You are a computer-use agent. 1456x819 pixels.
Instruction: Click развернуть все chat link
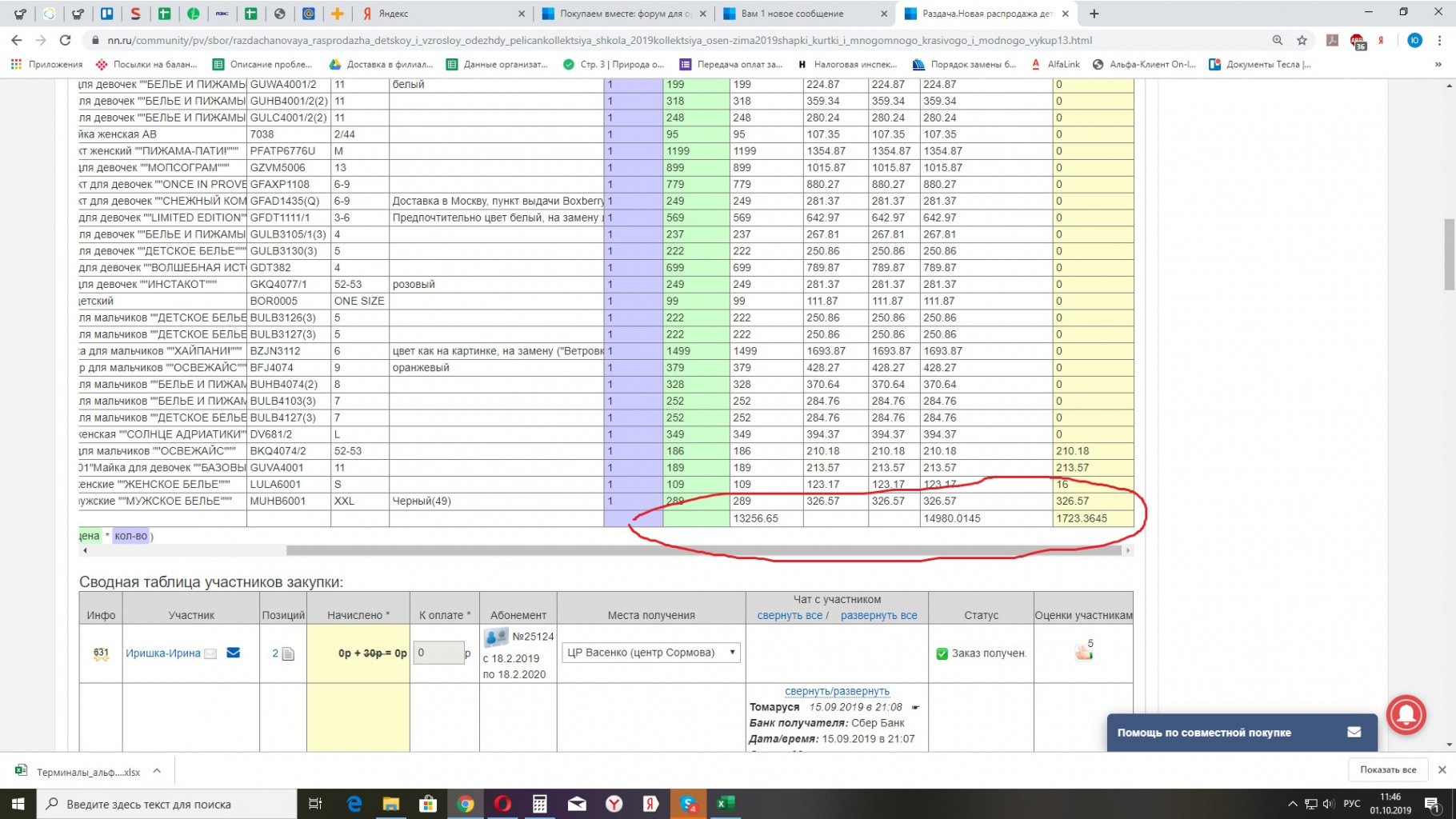click(878, 615)
